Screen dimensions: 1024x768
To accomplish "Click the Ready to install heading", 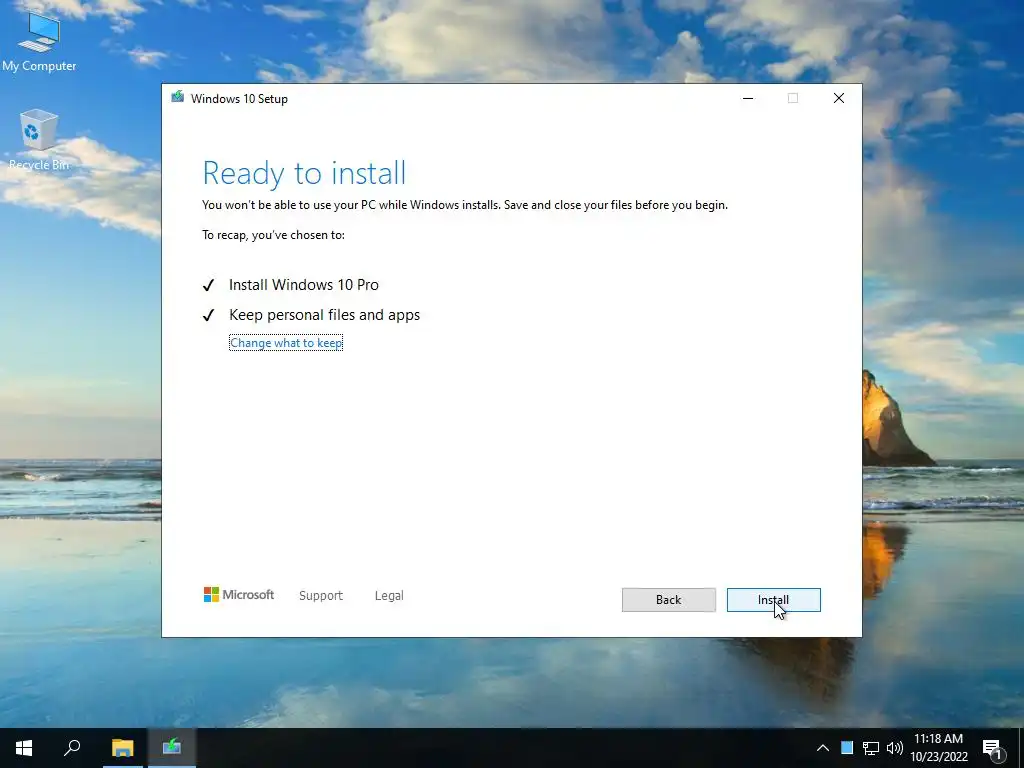I will 304,173.
